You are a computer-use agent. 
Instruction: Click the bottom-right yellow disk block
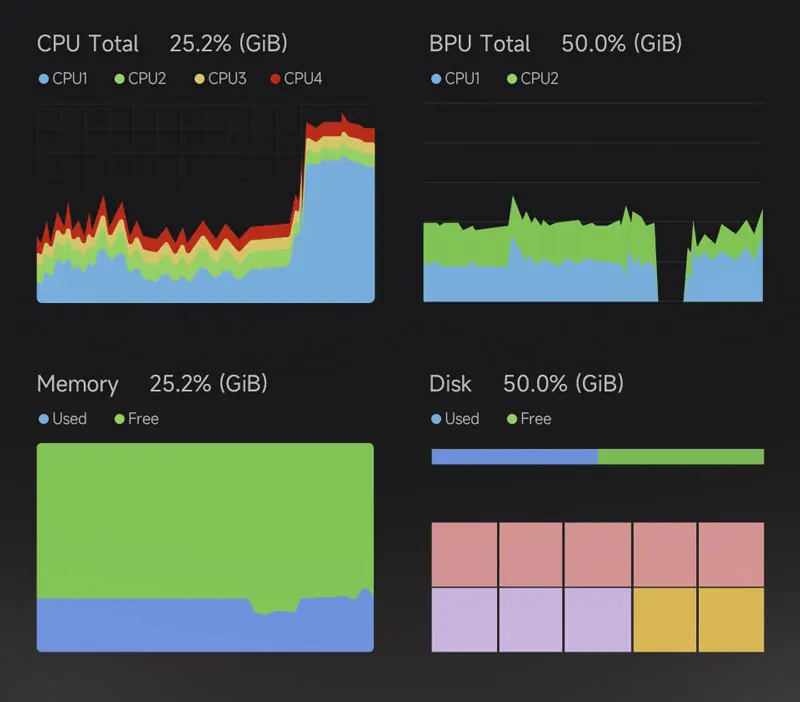point(731,620)
